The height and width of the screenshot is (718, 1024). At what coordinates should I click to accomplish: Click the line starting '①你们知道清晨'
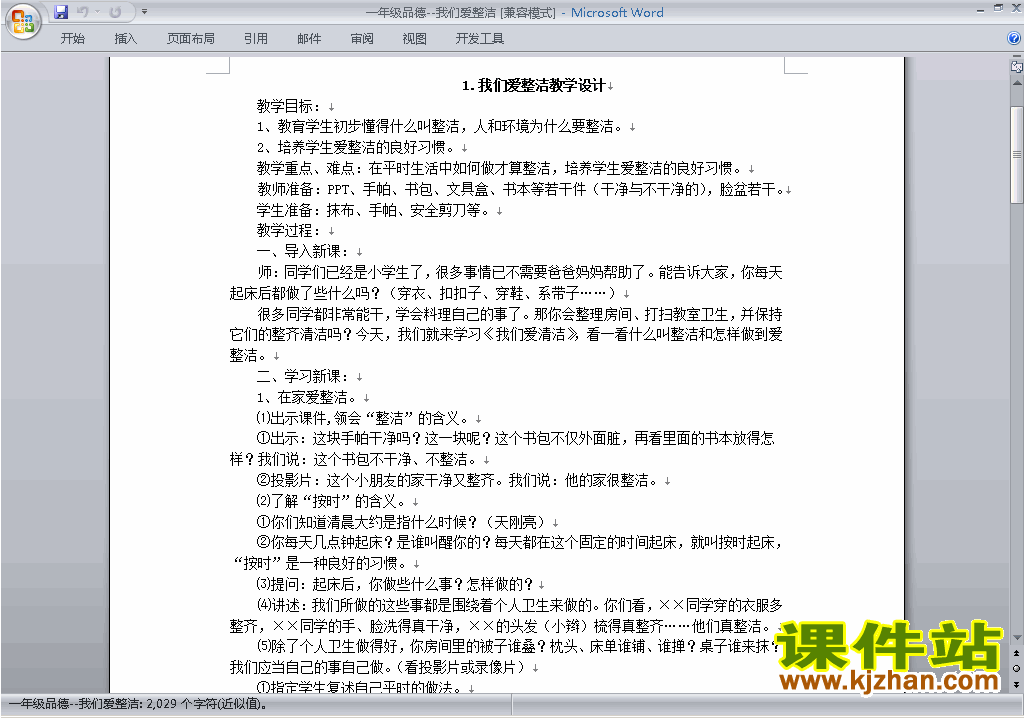pos(401,522)
